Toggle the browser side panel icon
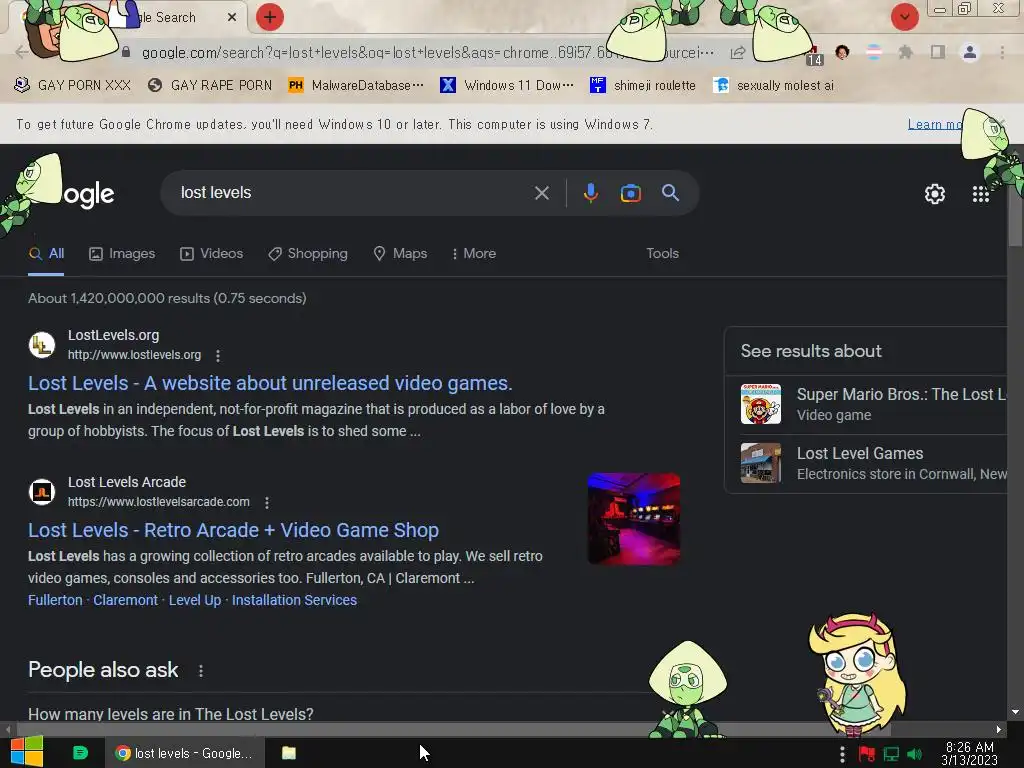The image size is (1024, 768). (x=938, y=52)
